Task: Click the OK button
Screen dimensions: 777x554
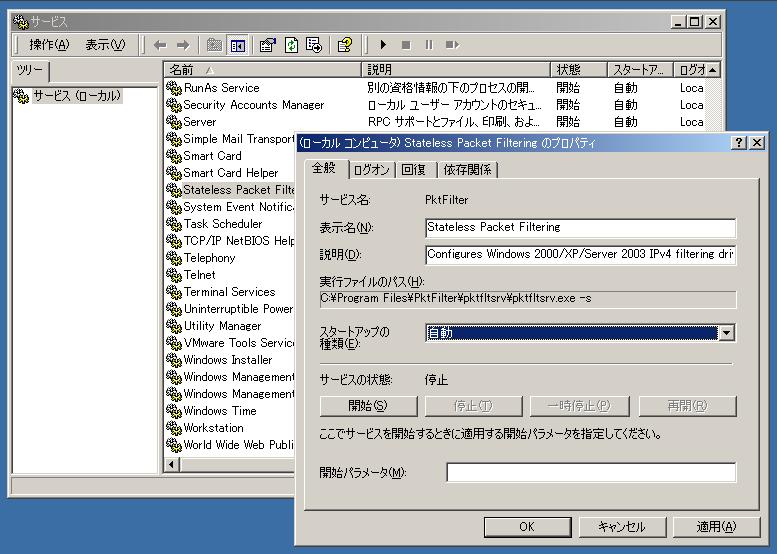Action: [527, 527]
